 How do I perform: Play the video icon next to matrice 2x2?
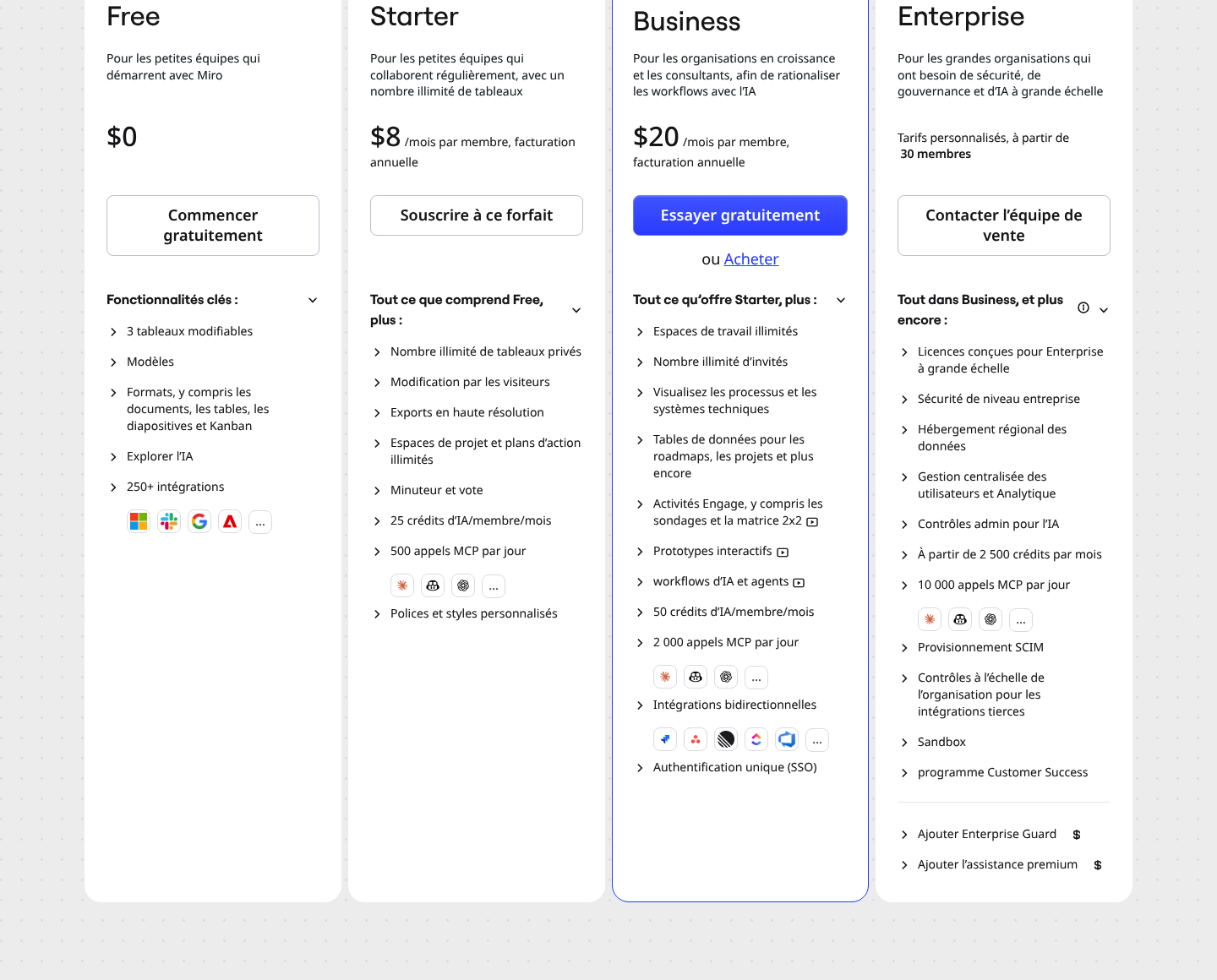pos(812,522)
